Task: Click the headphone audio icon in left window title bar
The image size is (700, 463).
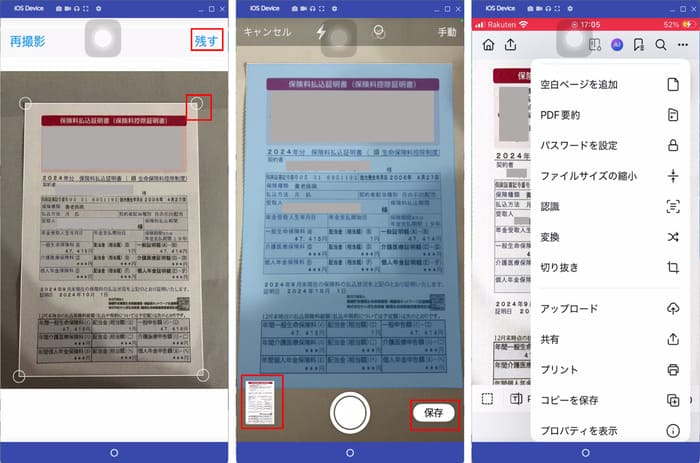Action: pyautogui.click(x=76, y=8)
